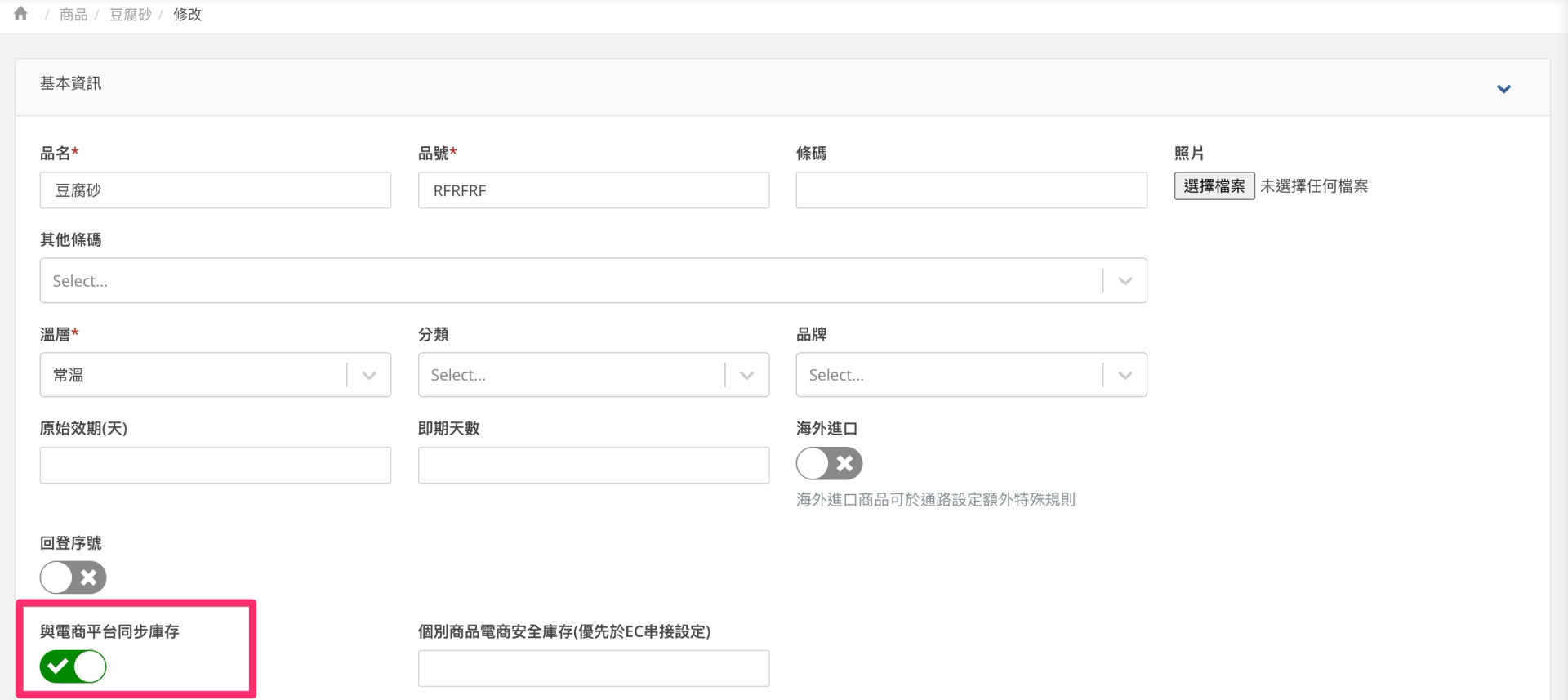Image resolution: width=1568 pixels, height=700 pixels.
Task: Click the 品號 input field
Action: pos(593,190)
